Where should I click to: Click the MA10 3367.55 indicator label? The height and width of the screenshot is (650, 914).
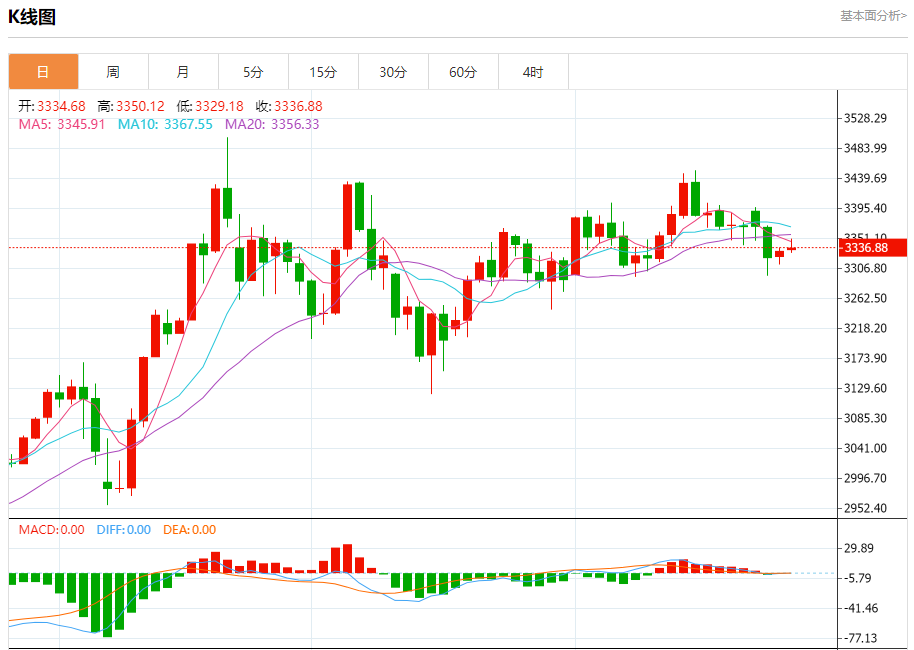[165, 124]
